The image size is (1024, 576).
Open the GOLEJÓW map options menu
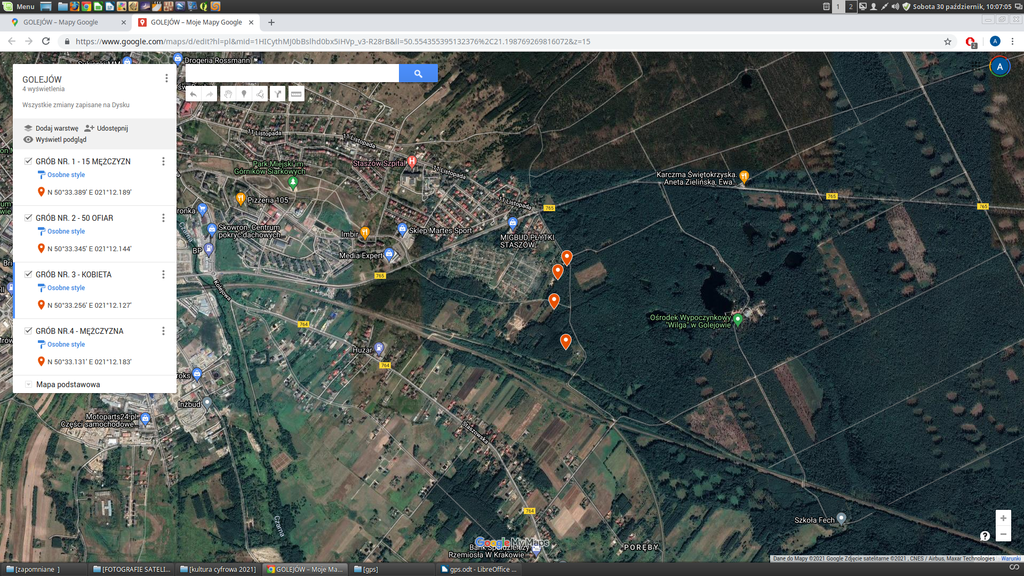pos(166,78)
